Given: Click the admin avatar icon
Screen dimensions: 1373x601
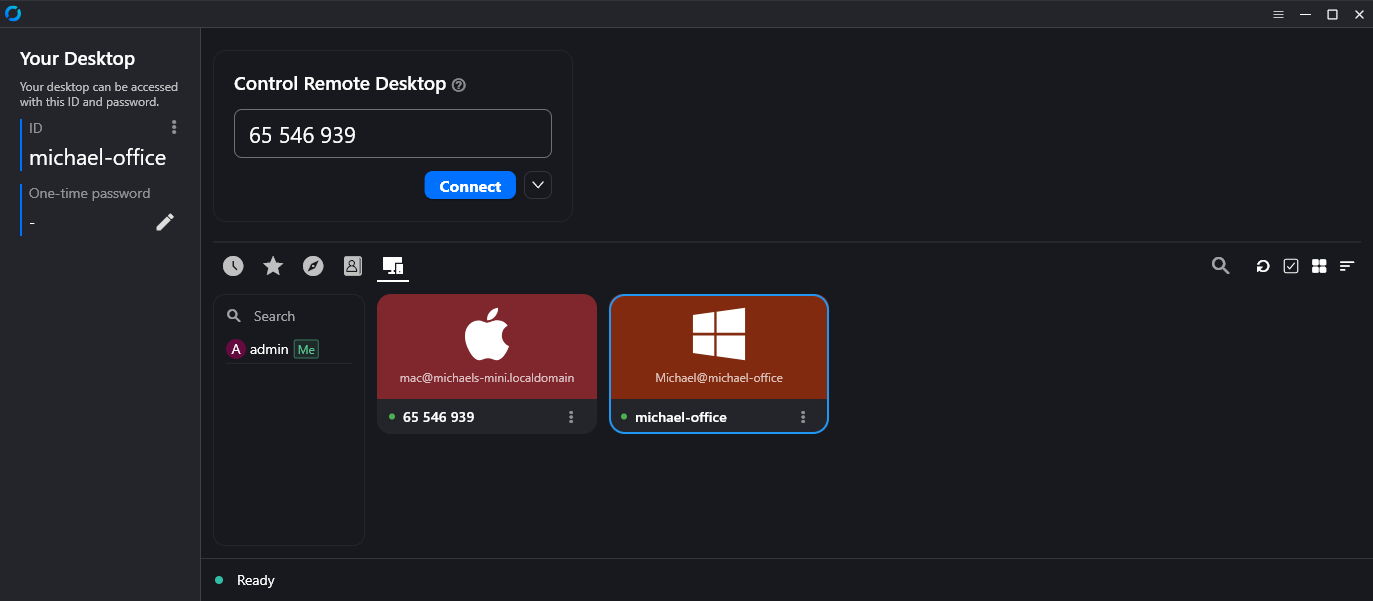Looking at the screenshot, I should [x=236, y=349].
